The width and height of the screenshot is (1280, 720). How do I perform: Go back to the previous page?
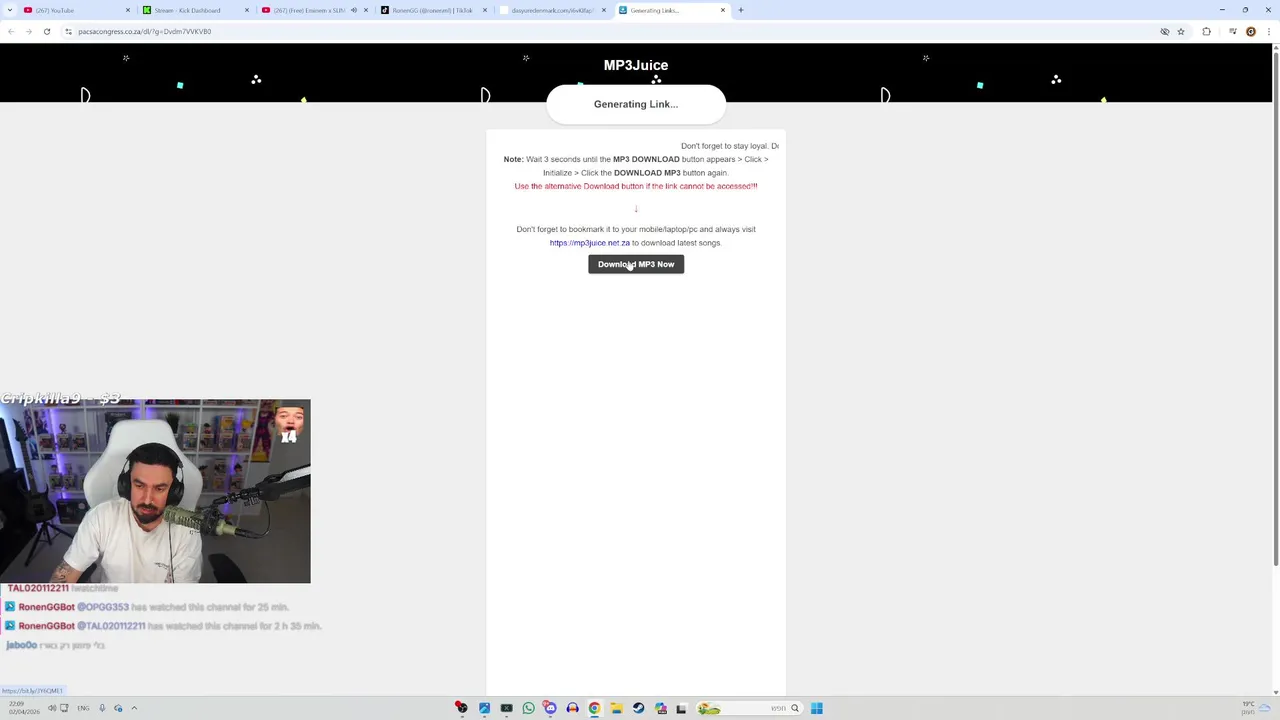pos(11,31)
